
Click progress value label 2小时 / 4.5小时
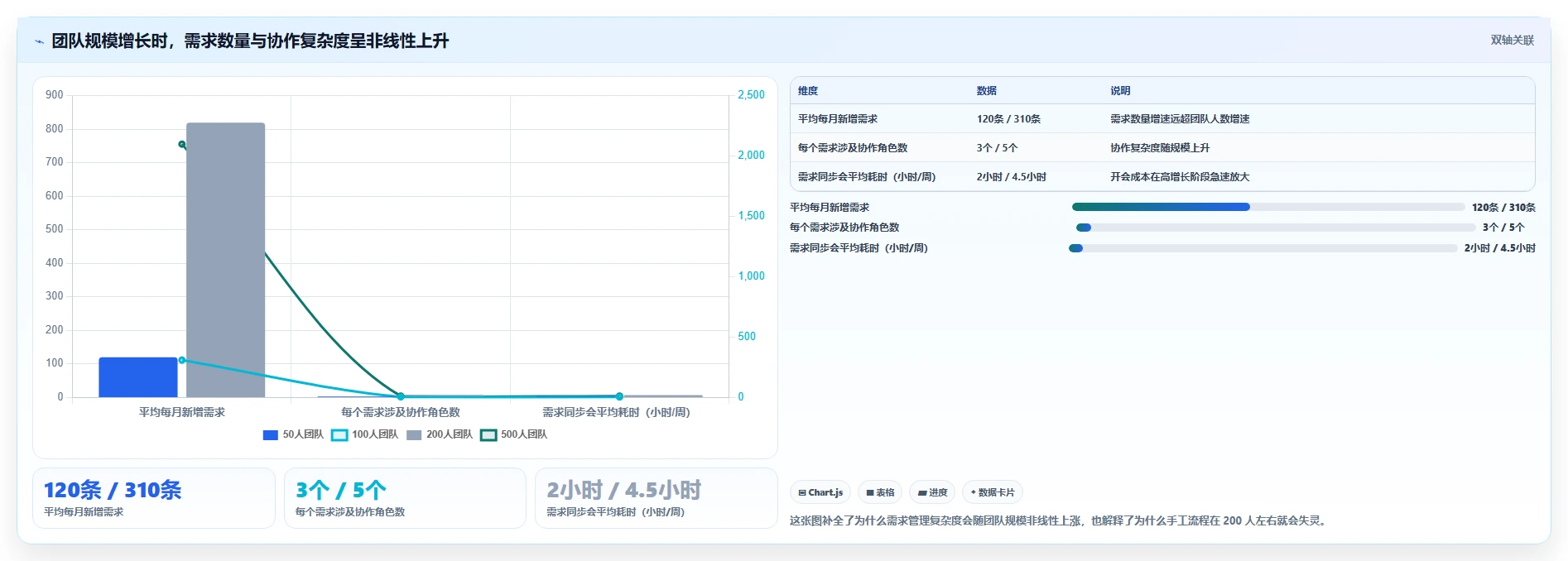point(1499,248)
